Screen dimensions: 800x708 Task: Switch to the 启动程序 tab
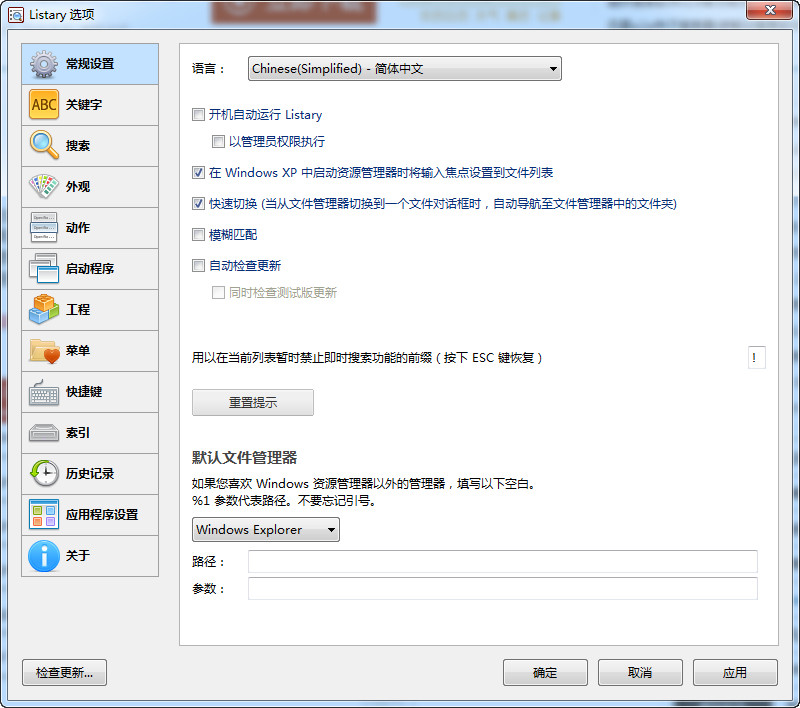point(90,269)
